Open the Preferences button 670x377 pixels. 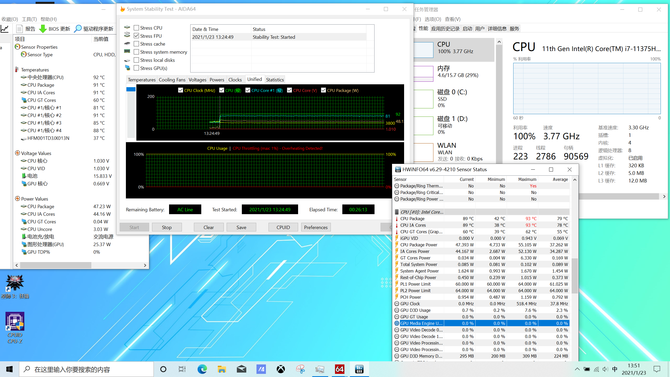316,227
